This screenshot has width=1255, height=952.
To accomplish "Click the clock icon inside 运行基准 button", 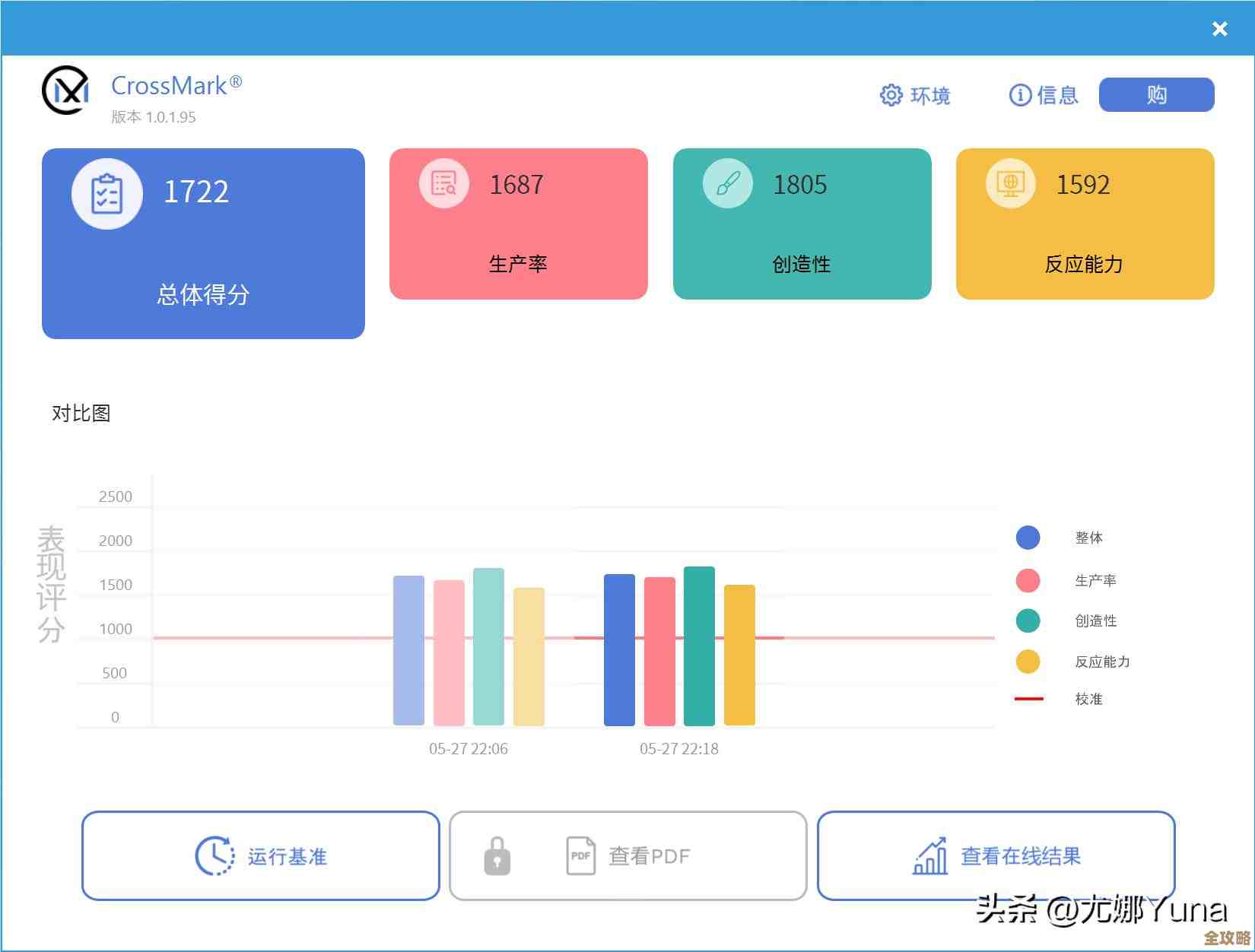I will click(x=214, y=855).
